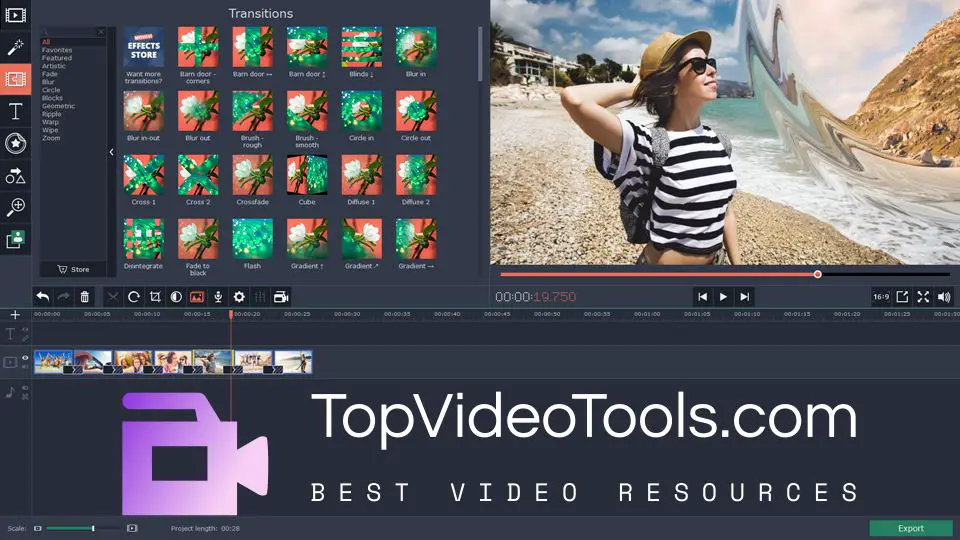This screenshot has height=540, width=960.
Task: Click the transitions search field
Action: (x=73, y=32)
